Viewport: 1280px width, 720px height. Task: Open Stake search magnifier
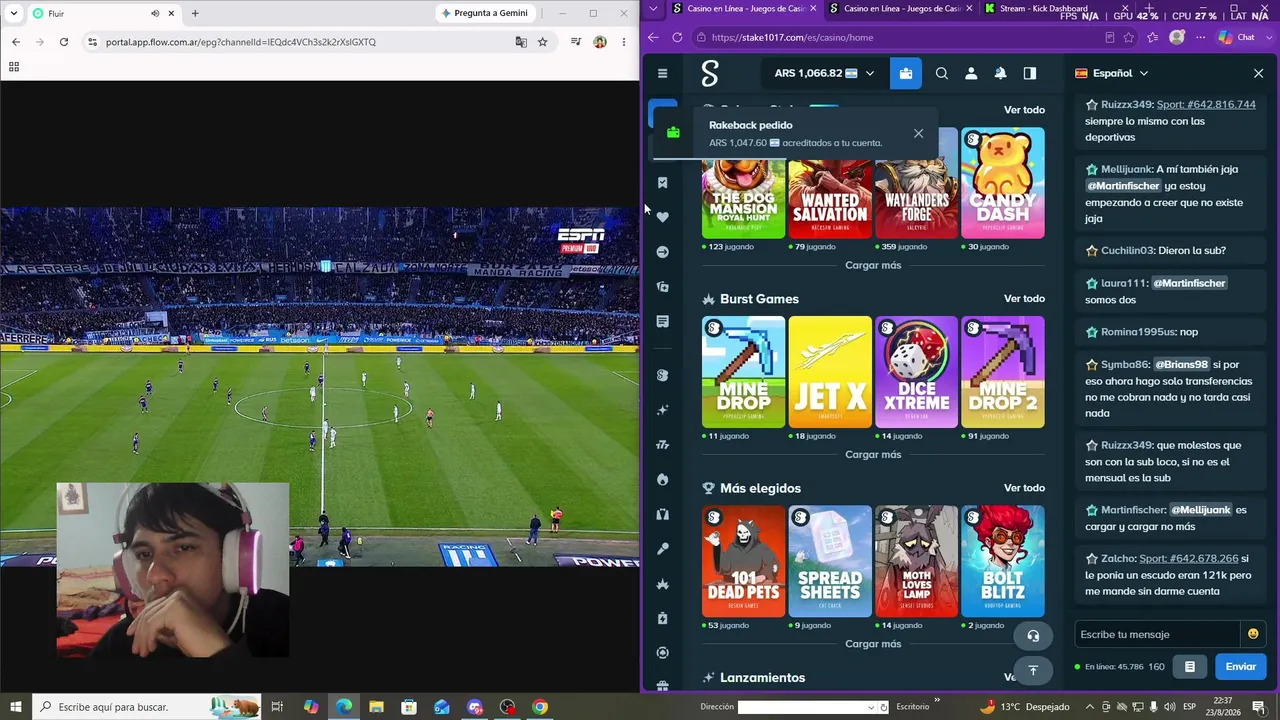pos(942,73)
